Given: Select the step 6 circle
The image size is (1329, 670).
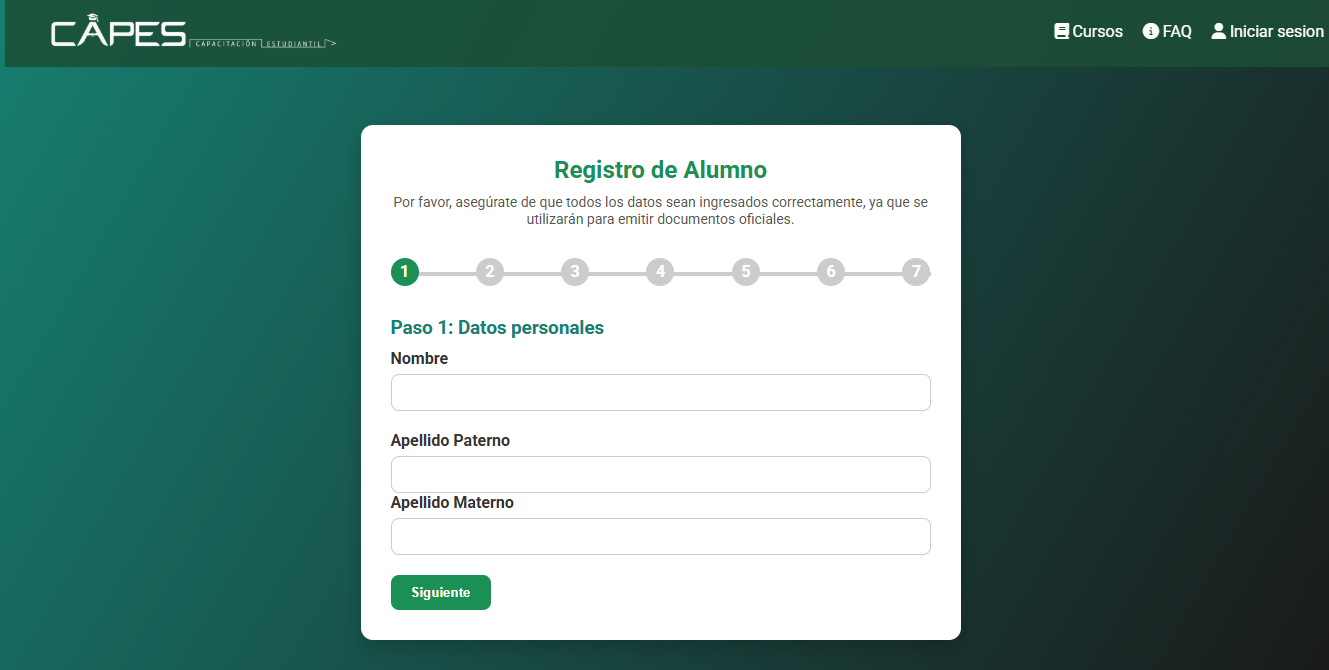Looking at the screenshot, I should (x=830, y=271).
